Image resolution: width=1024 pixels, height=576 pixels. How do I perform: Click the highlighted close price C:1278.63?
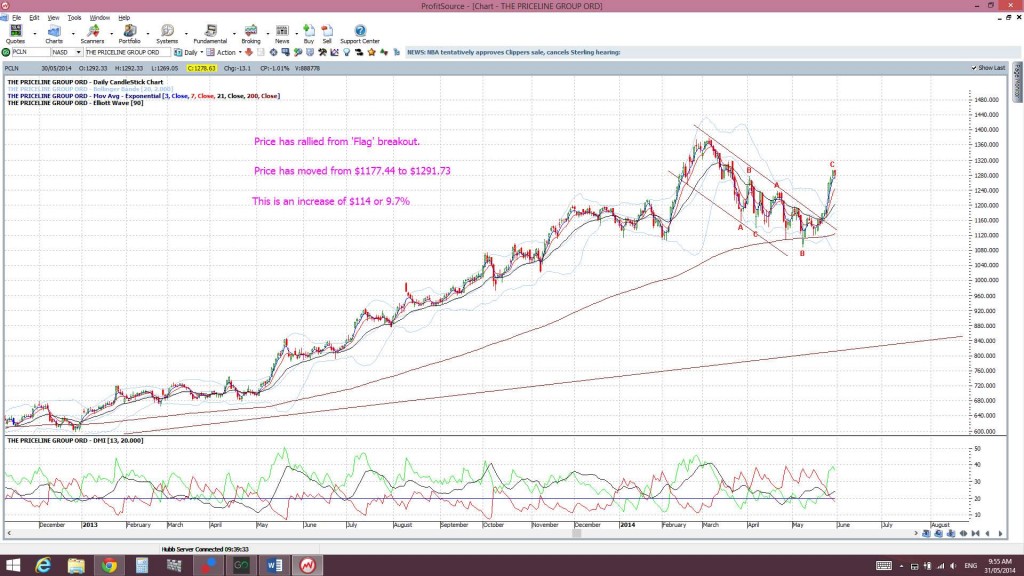(201, 68)
